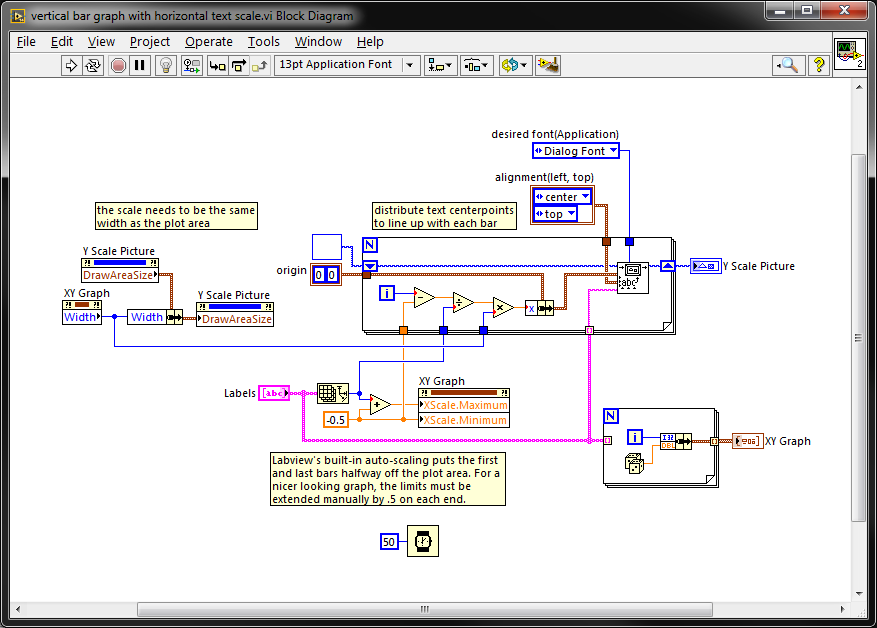Click the empty picture constant
Viewport: 877px width, 628px height.
click(x=327, y=247)
